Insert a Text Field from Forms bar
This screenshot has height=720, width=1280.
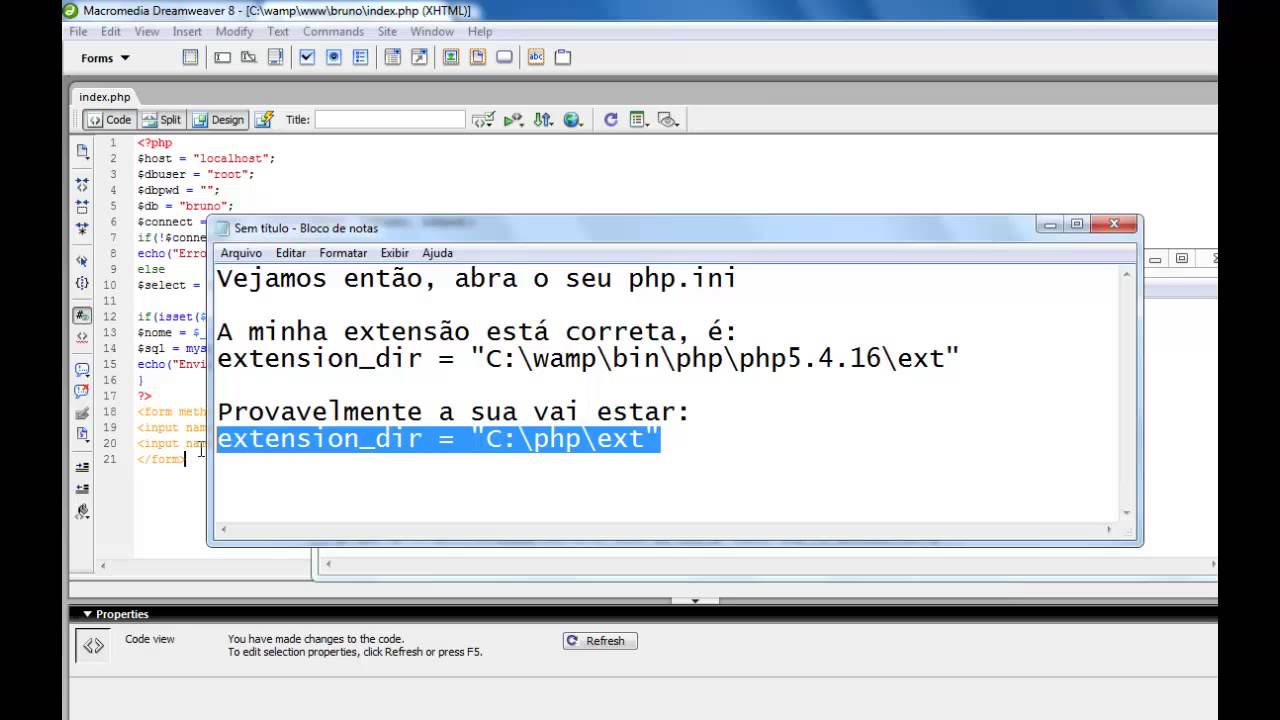pos(222,58)
